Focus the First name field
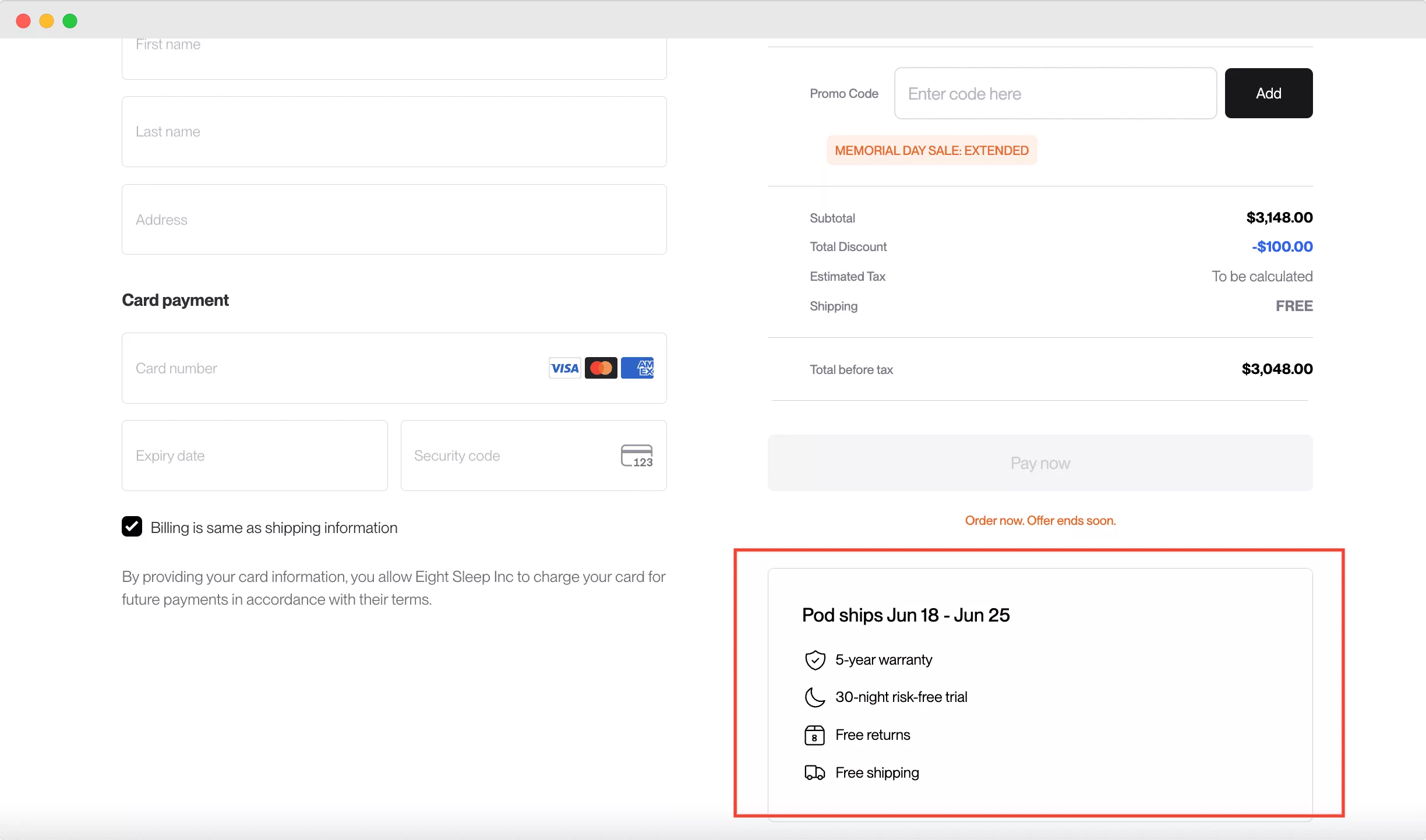Screen dimensions: 1426x840 coord(394,58)
